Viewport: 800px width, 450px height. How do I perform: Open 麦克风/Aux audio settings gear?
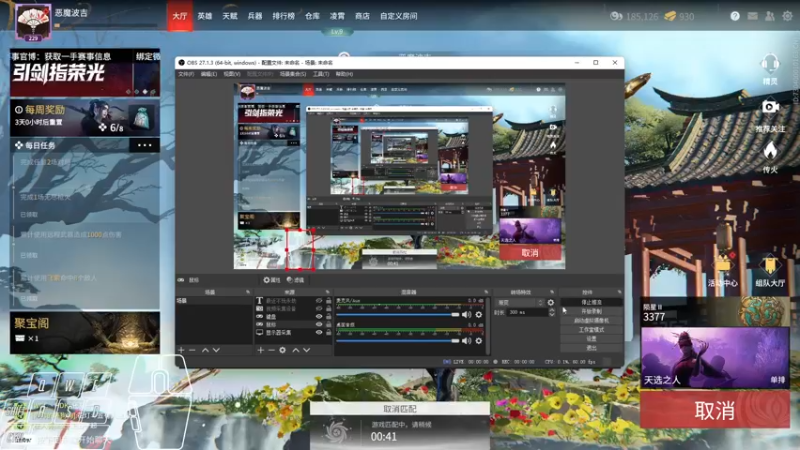point(479,315)
